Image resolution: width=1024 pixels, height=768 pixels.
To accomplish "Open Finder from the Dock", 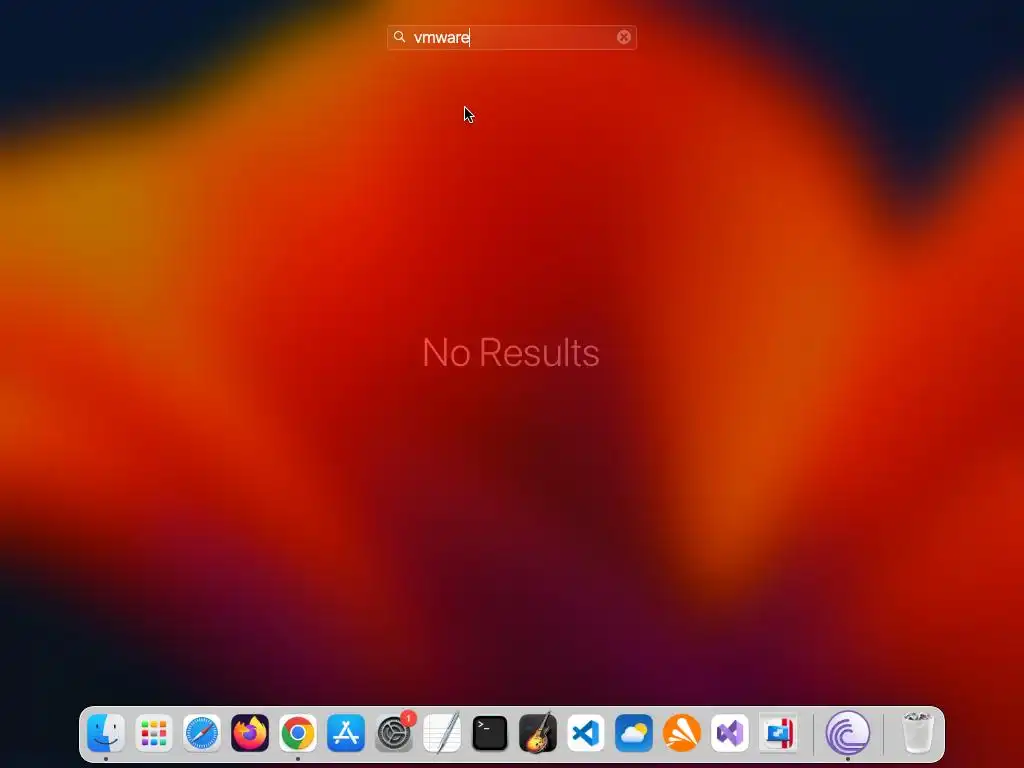I will click(106, 733).
